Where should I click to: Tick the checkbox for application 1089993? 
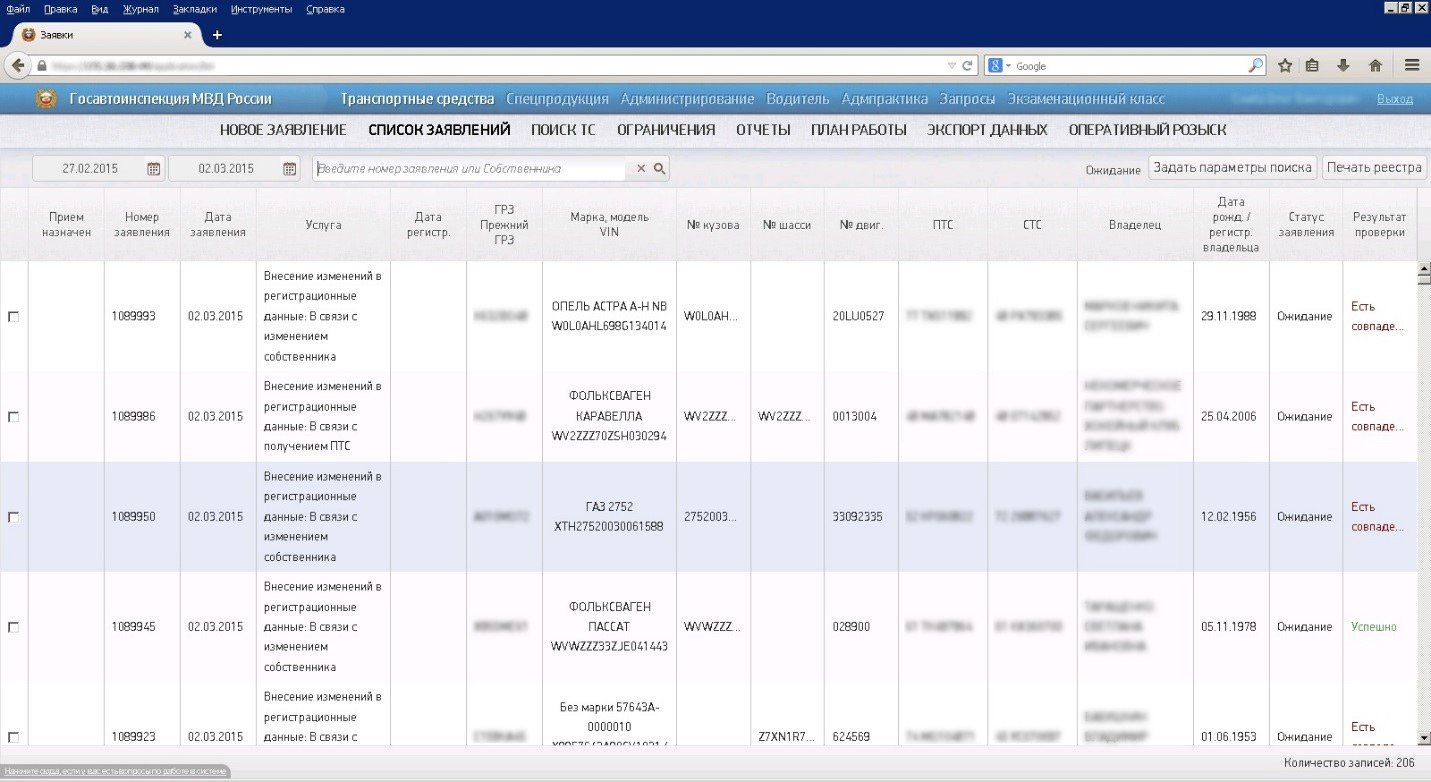13,316
